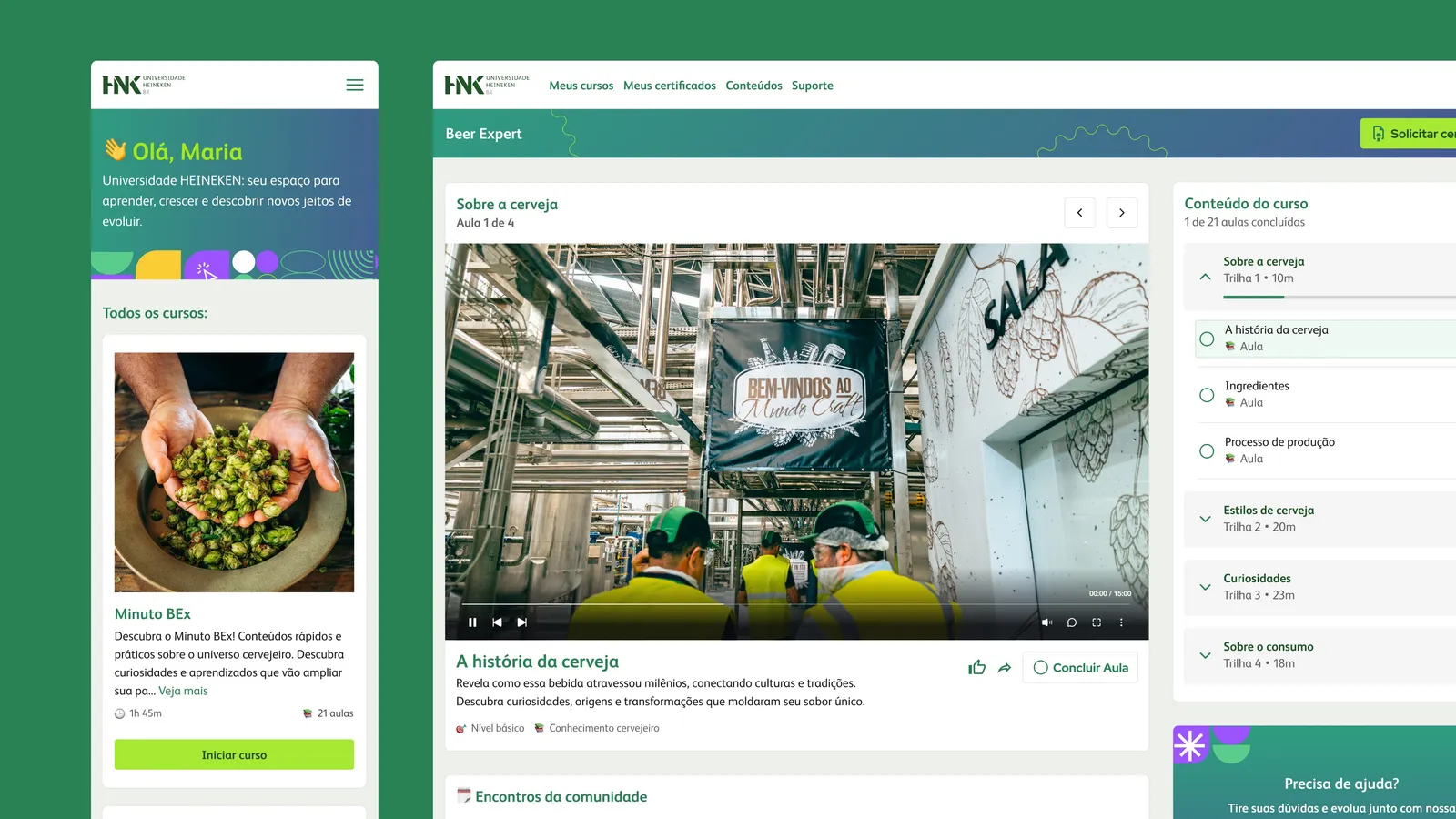The width and height of the screenshot is (1456, 819).
Task: Click 'Trilha 2 • 20m' text
Action: 1259,527
